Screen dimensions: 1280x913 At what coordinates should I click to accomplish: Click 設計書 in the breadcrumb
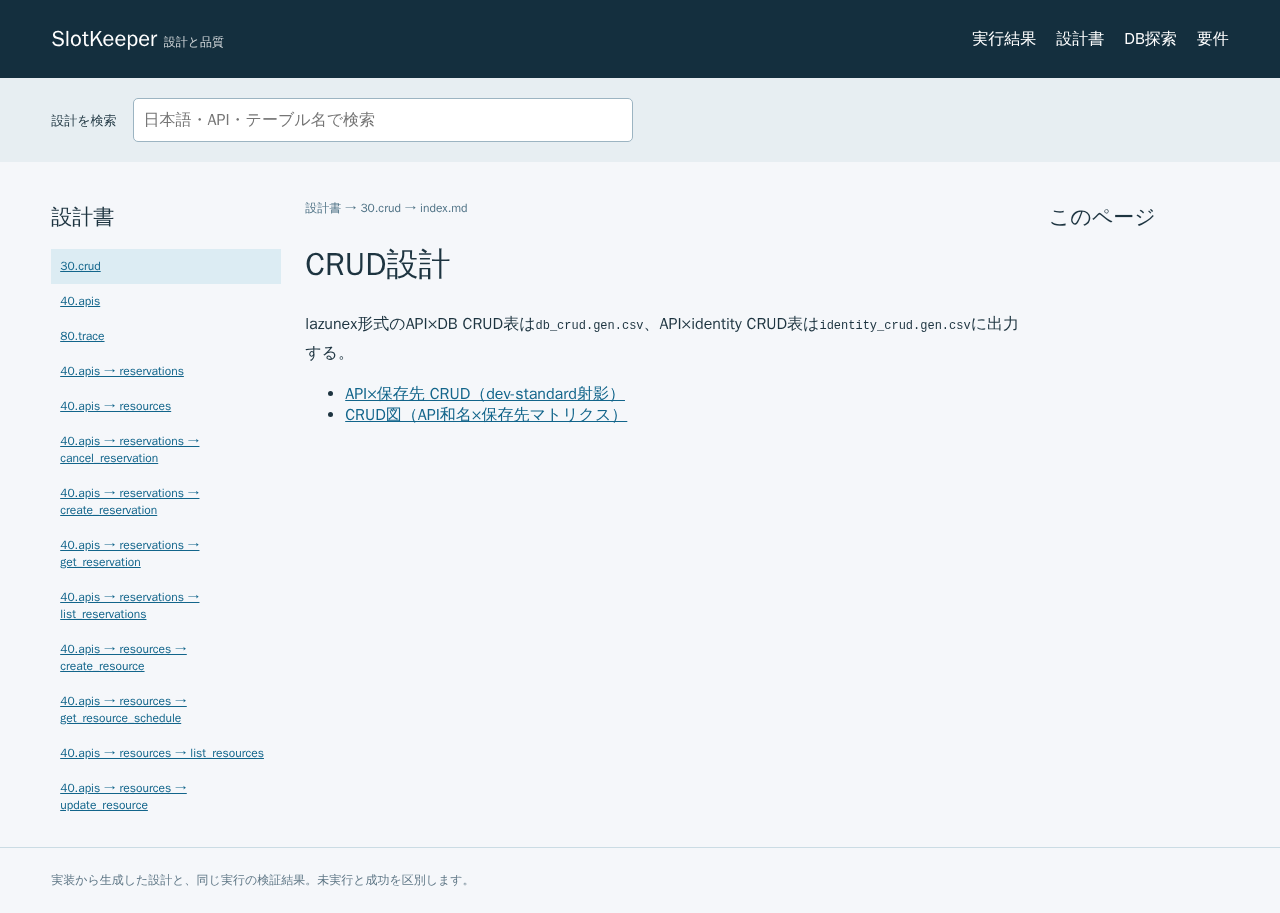pyautogui.click(x=323, y=208)
